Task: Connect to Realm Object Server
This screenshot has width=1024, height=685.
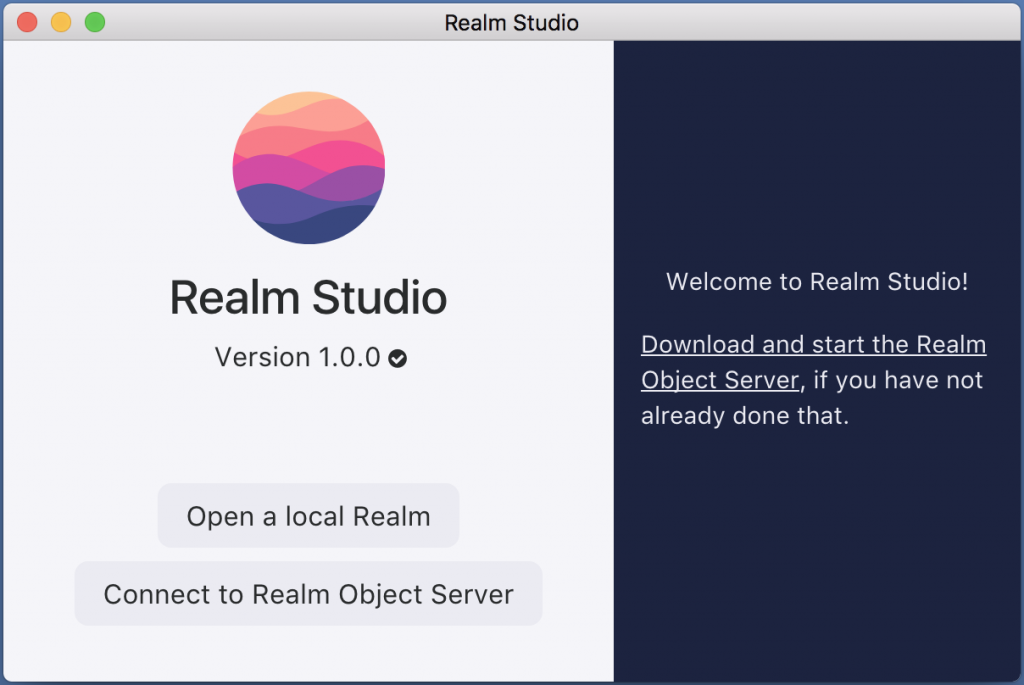Action: click(x=308, y=594)
